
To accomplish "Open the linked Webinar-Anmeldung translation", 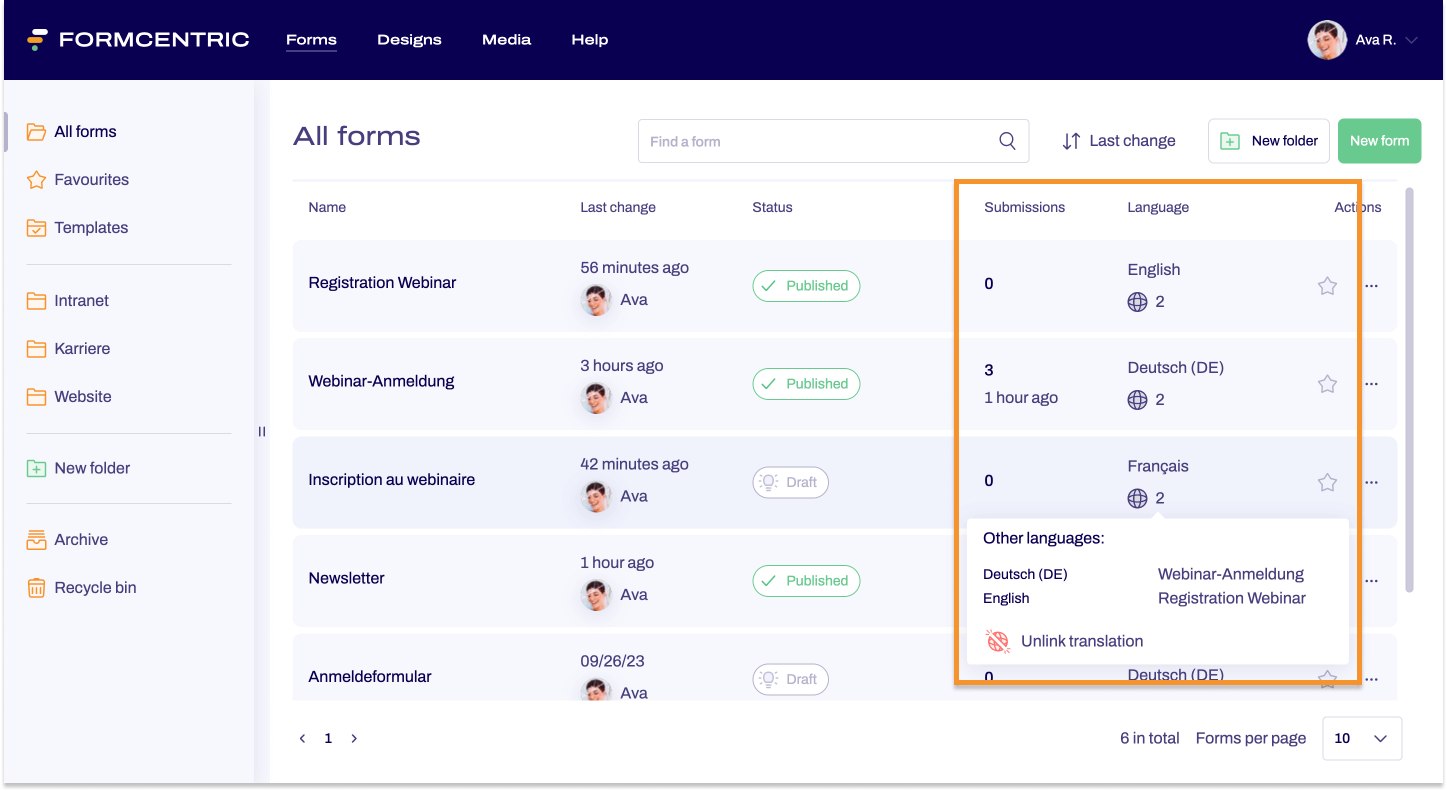I will click(x=1230, y=574).
